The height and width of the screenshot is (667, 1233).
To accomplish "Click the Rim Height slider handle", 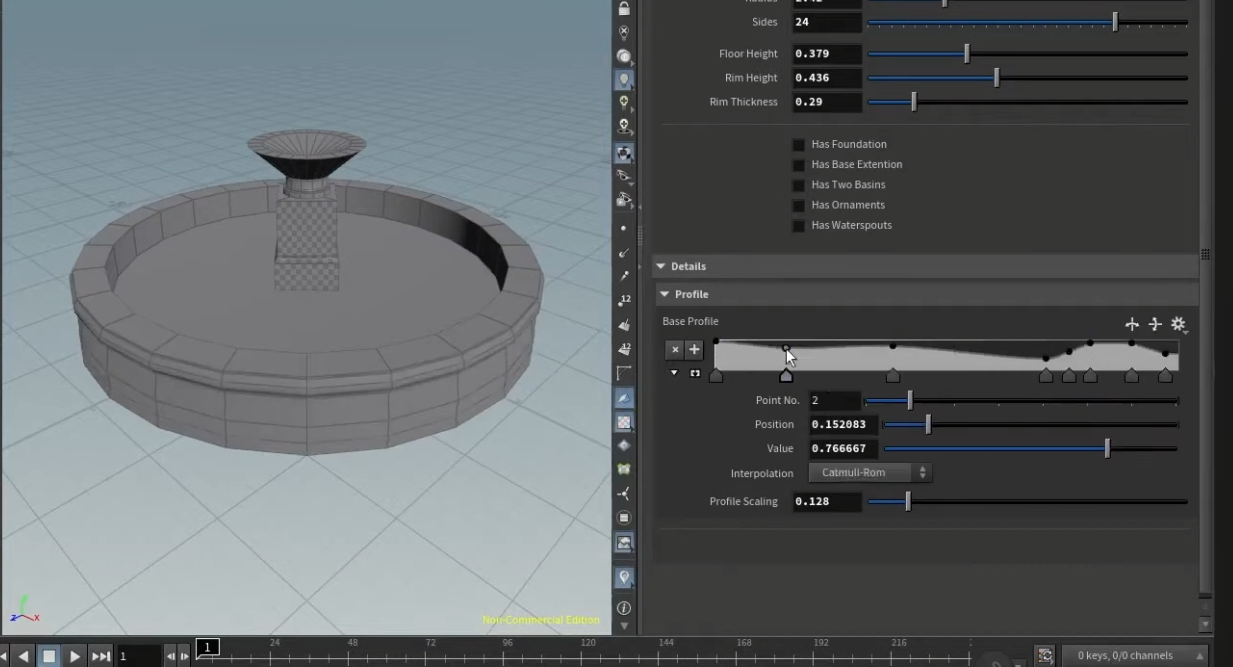I will 996,78.
